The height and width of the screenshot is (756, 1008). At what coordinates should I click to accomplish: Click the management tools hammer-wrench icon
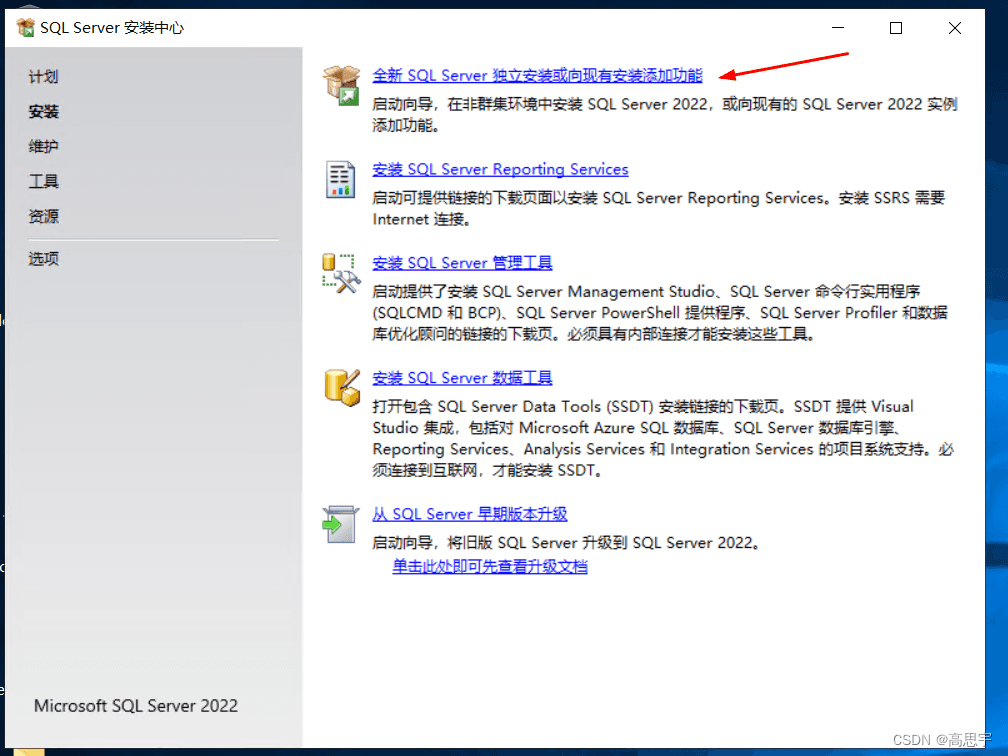click(340, 273)
